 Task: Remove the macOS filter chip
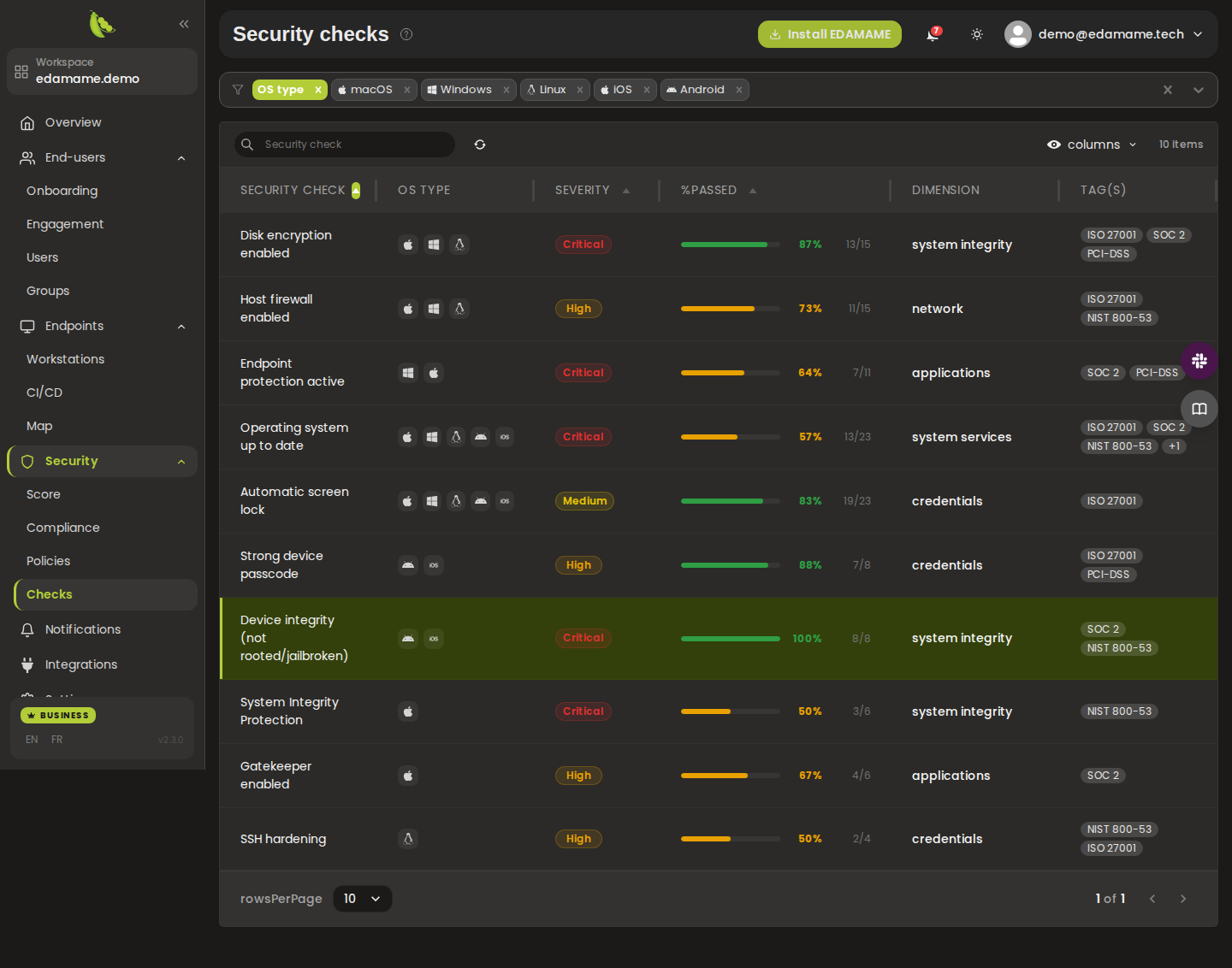point(407,90)
